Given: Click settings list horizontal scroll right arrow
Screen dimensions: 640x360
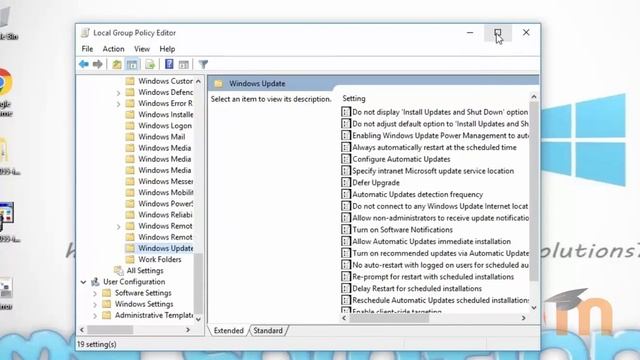Looking at the screenshot, I should 524,318.
